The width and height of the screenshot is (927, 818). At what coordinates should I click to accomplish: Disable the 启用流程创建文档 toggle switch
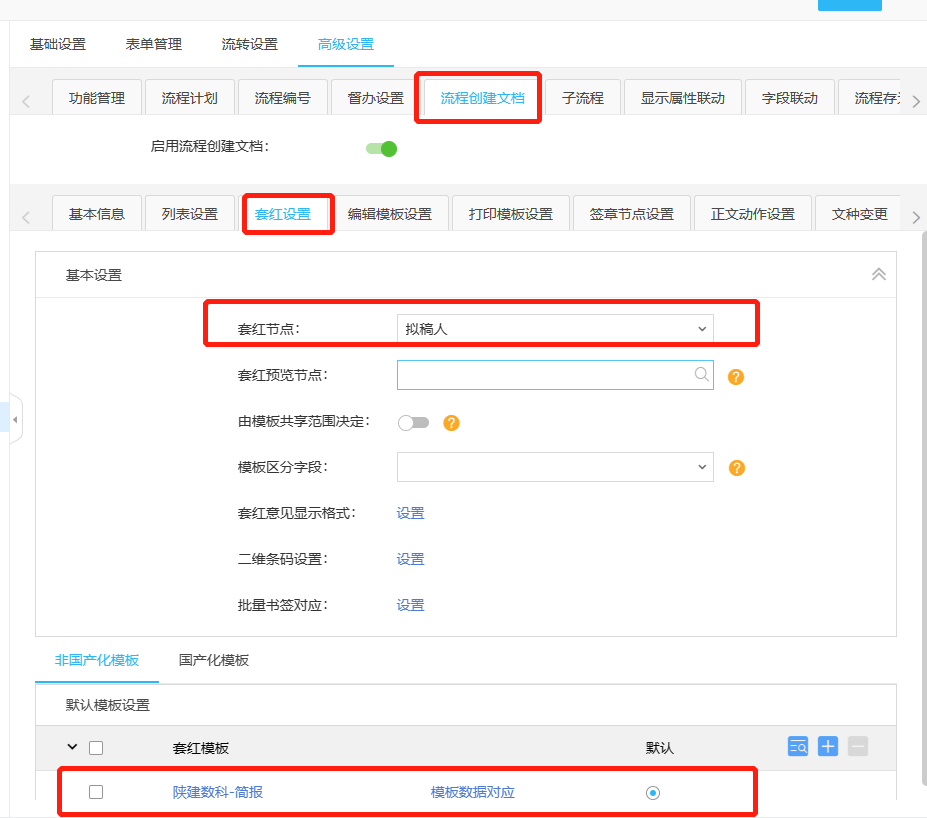[382, 149]
